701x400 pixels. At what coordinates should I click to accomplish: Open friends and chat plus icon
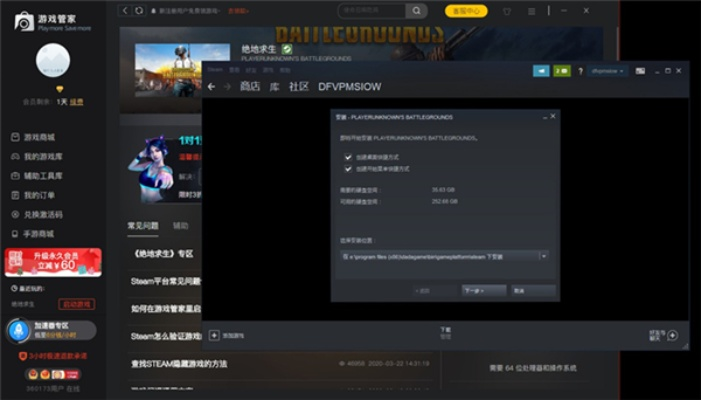[x=672, y=335]
